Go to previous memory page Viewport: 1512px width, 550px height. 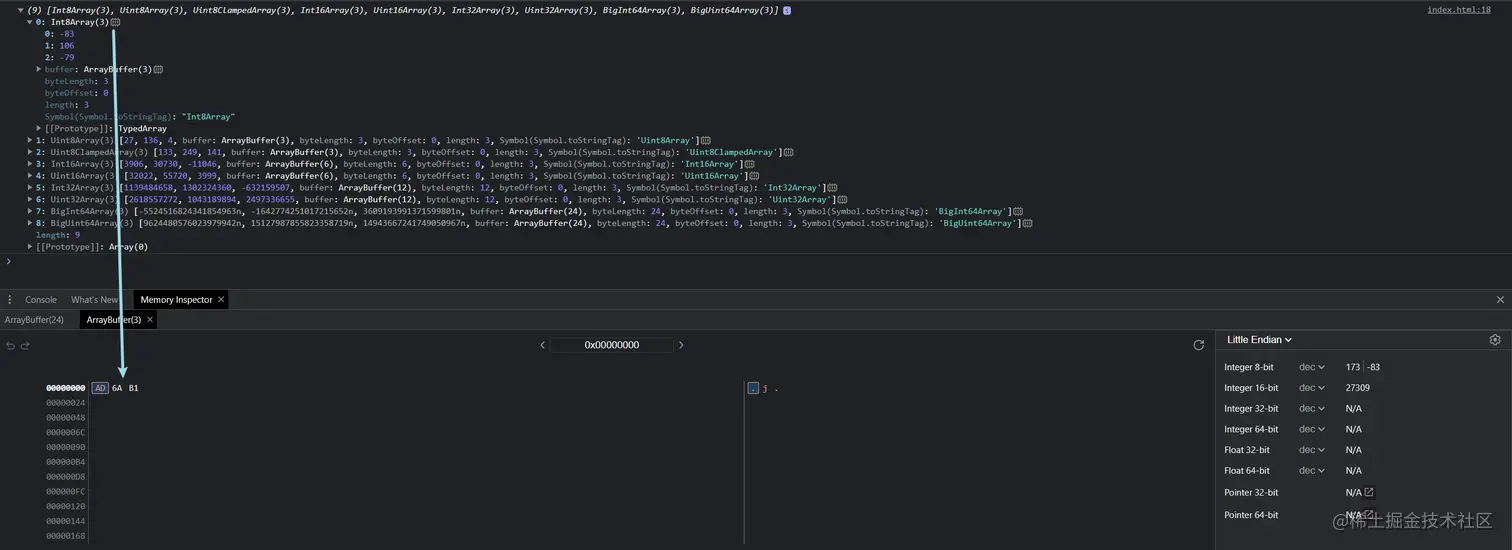tap(542, 345)
